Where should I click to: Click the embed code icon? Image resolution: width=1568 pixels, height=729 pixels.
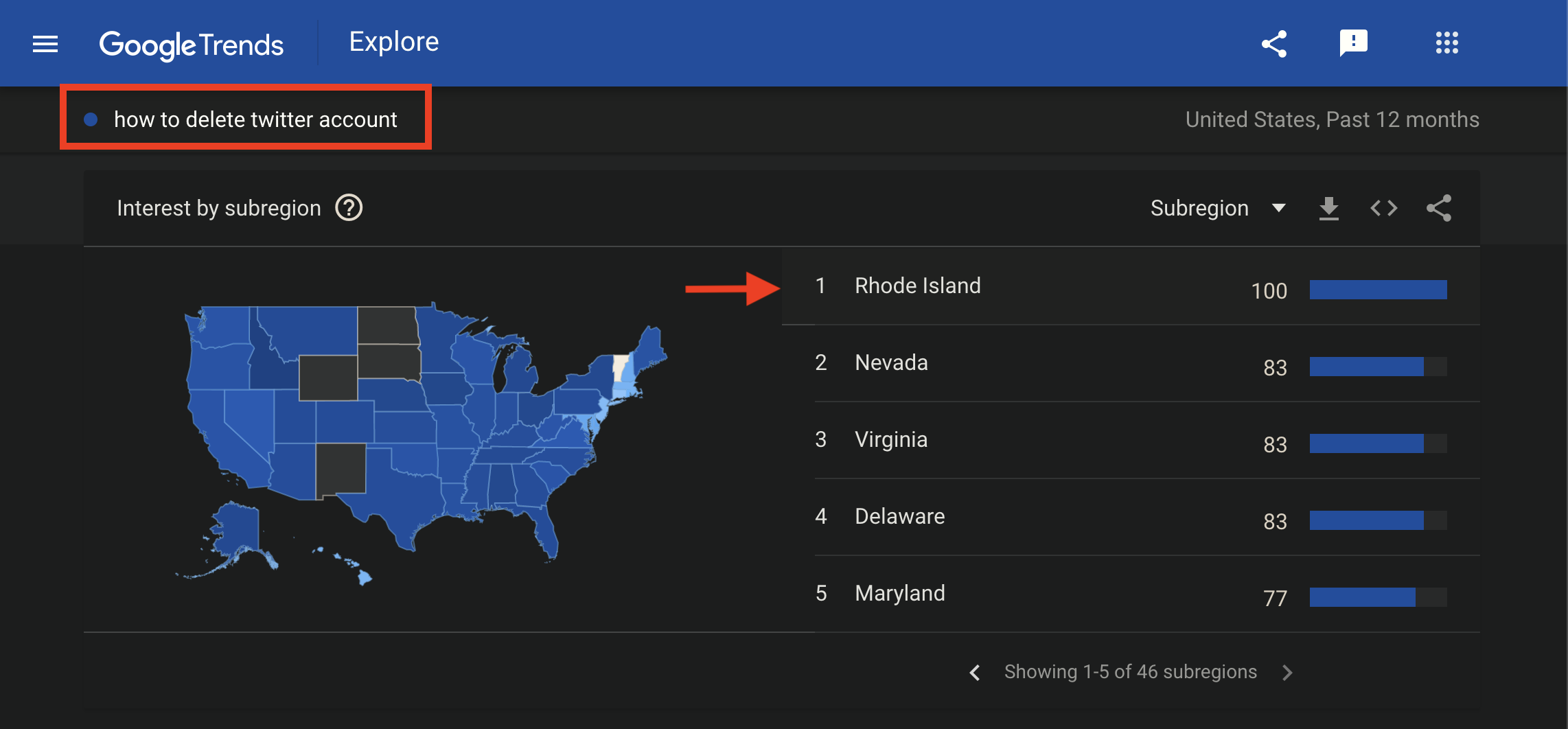point(1383,208)
